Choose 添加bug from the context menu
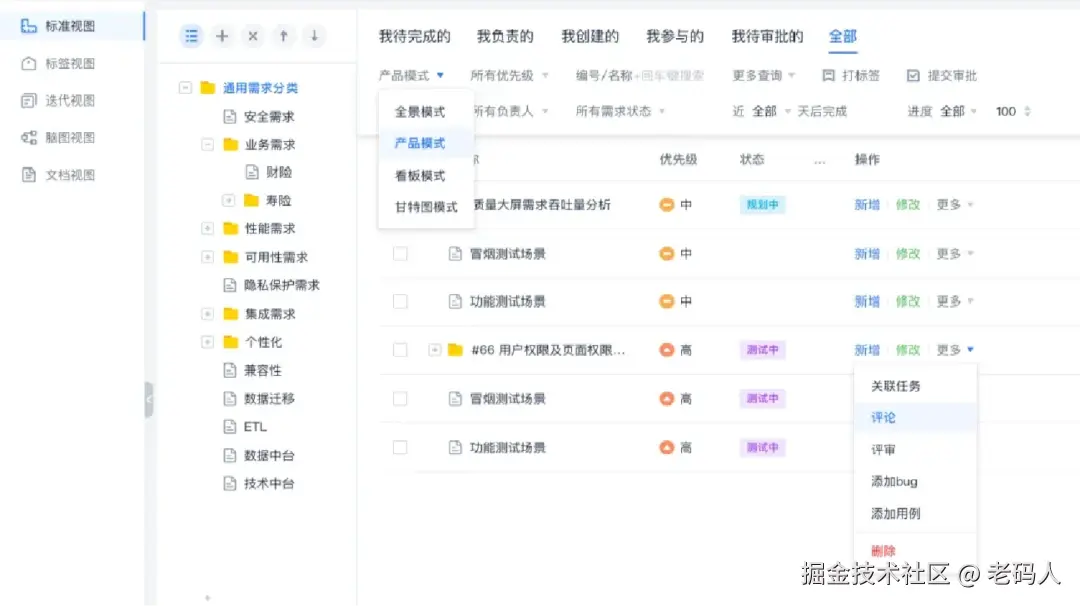The image size is (1080, 606). point(895,481)
